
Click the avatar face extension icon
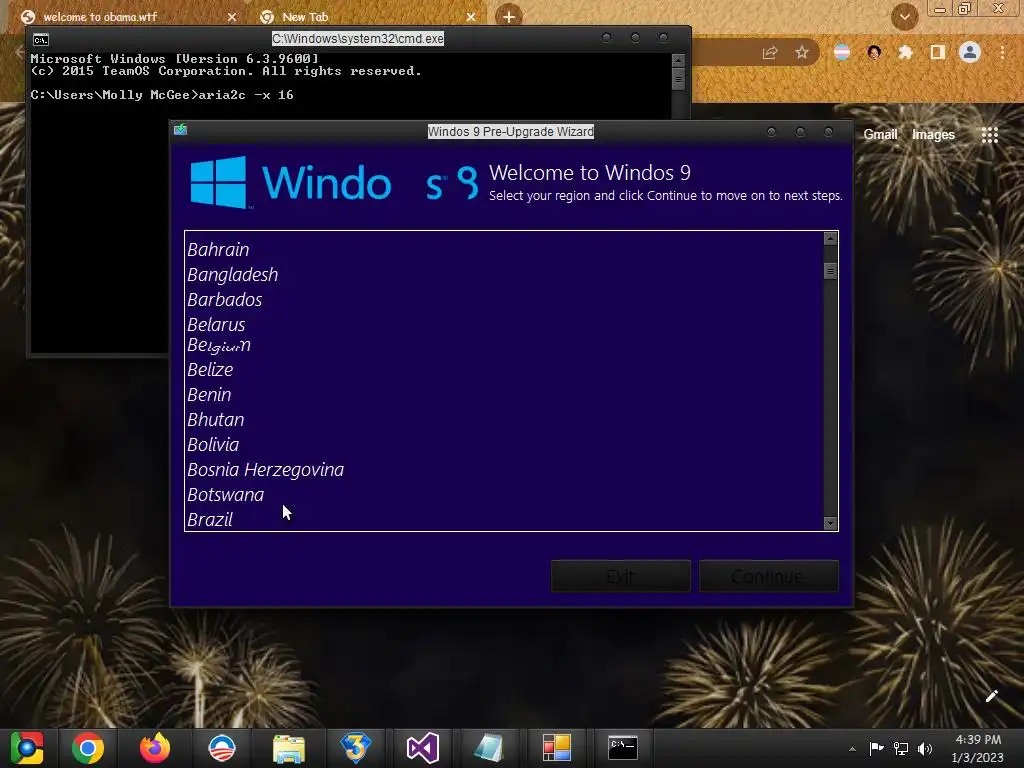point(874,52)
